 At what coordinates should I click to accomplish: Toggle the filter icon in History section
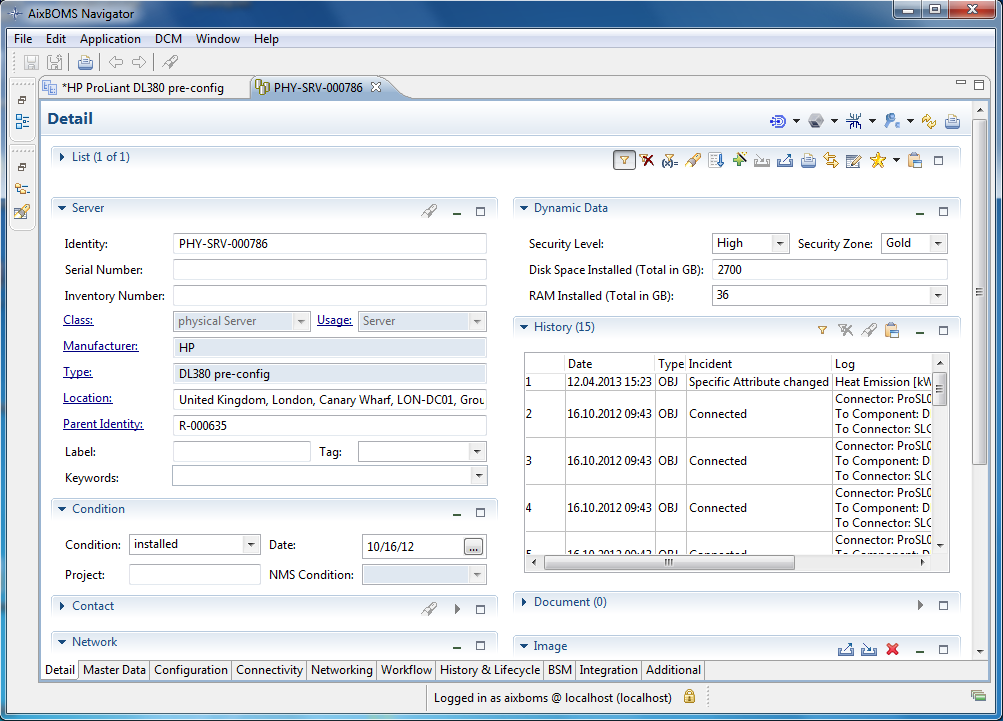(822, 330)
